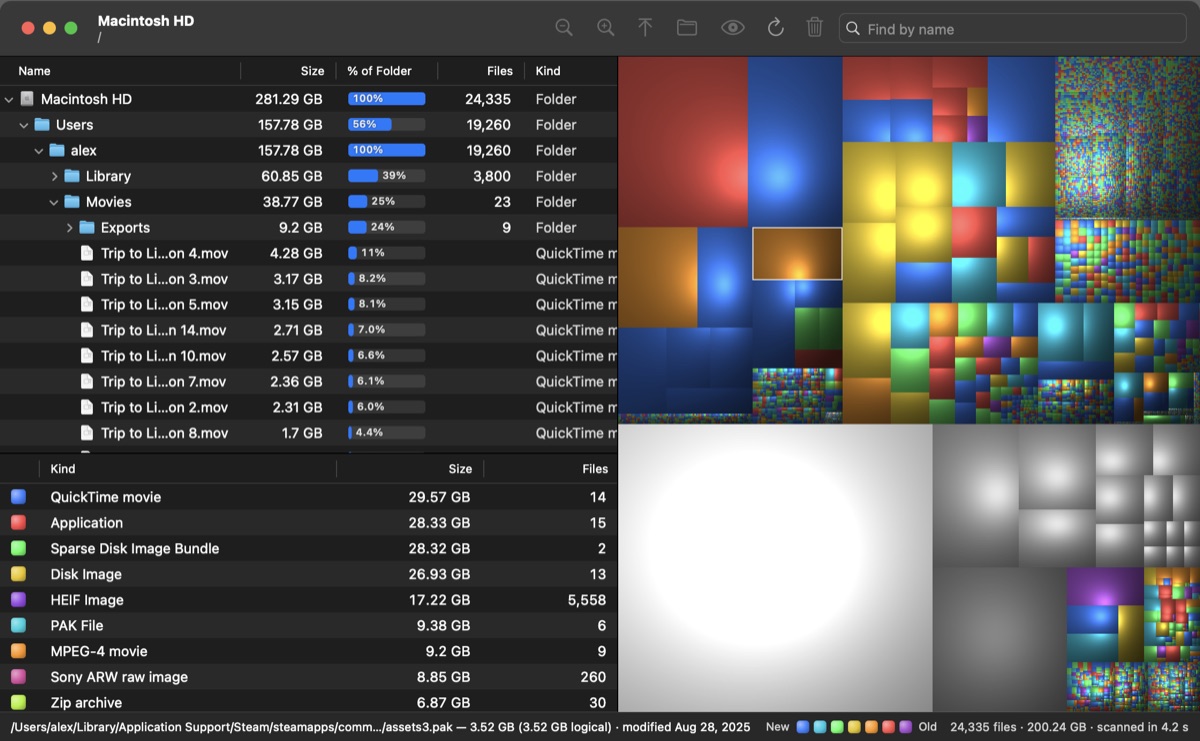The image size is (1200, 741).
Task: Sort the tree by its upper Size header
Action: [x=313, y=71]
